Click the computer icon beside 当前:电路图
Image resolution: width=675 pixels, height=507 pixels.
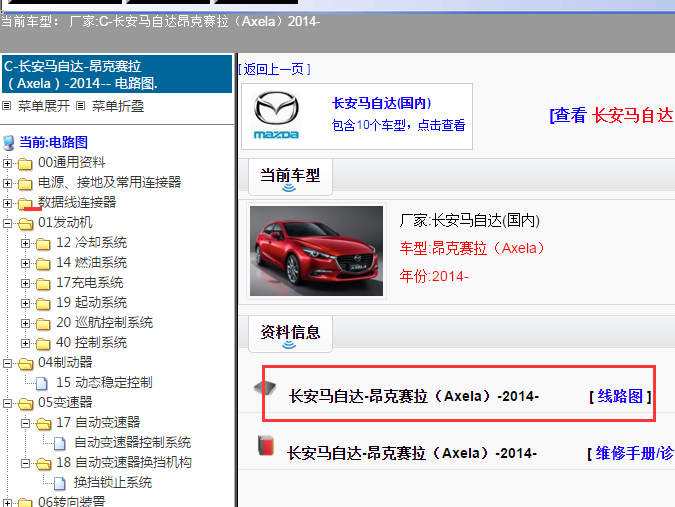coord(9,142)
